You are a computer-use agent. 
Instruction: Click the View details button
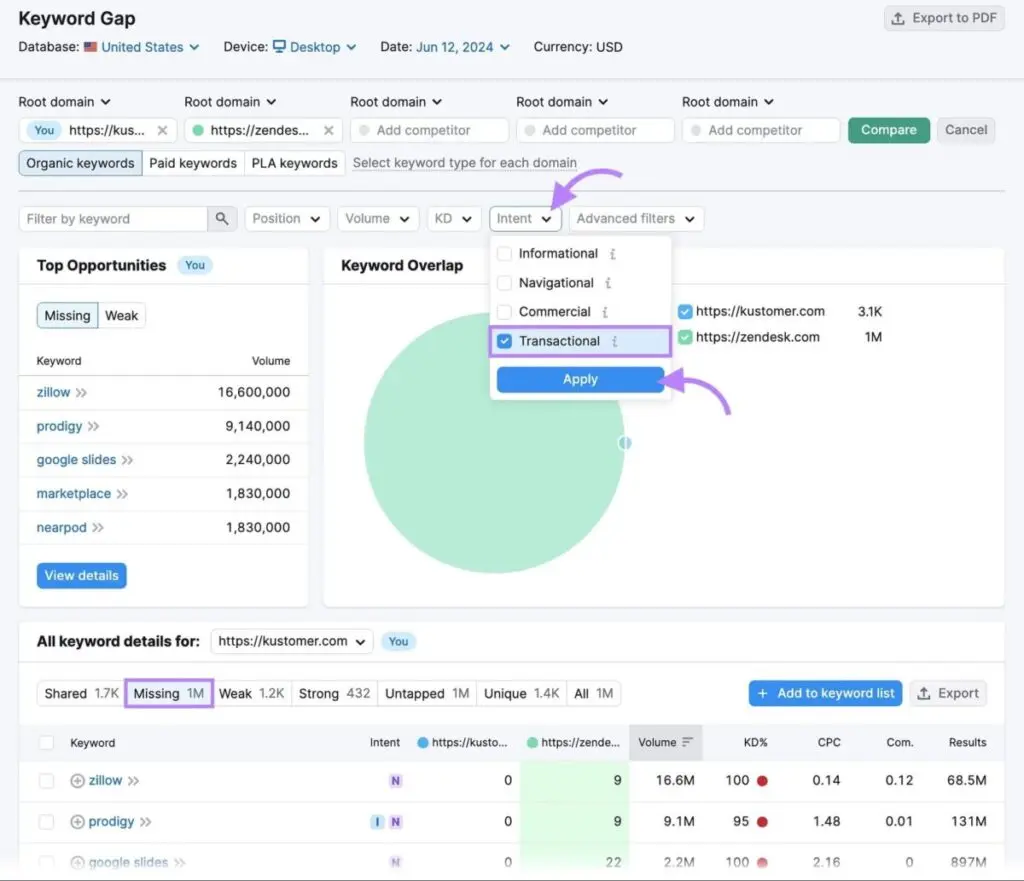(81, 576)
